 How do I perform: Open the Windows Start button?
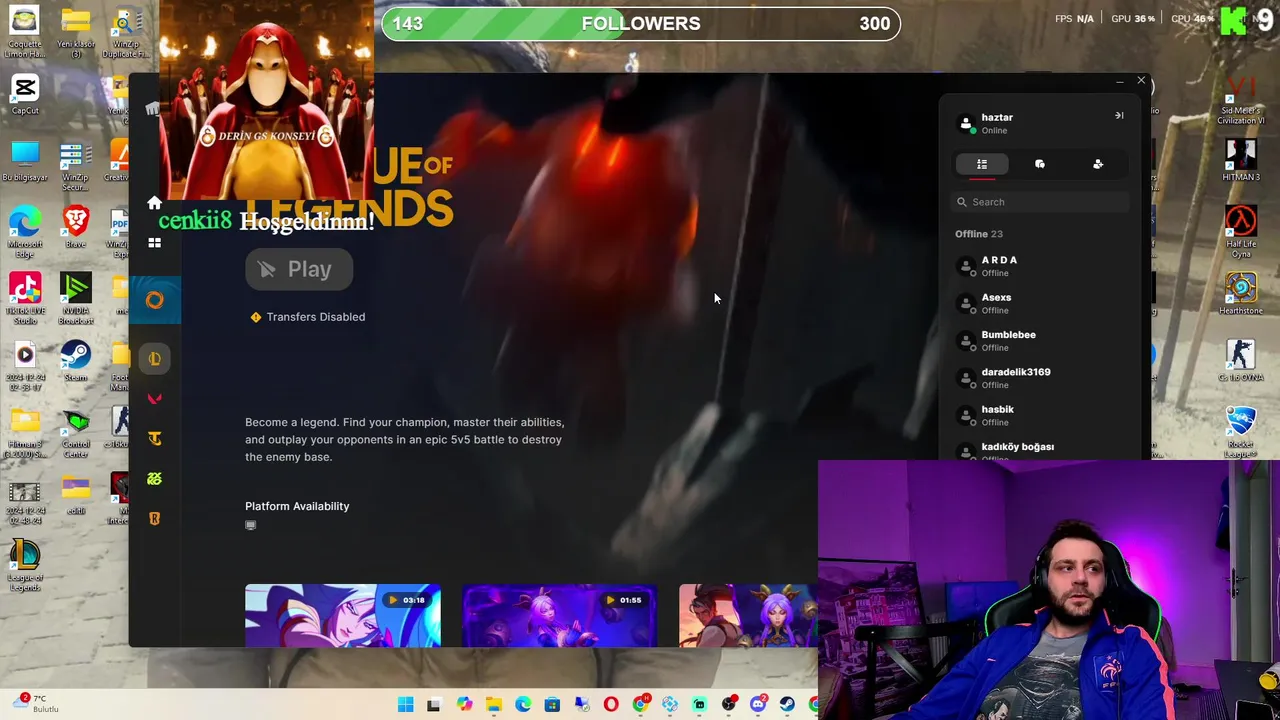tap(405, 705)
